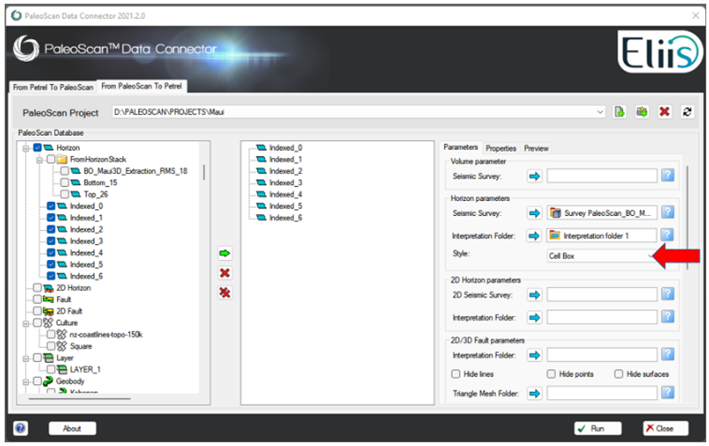Check the FromHorizonStack folder checkbox

51,159
